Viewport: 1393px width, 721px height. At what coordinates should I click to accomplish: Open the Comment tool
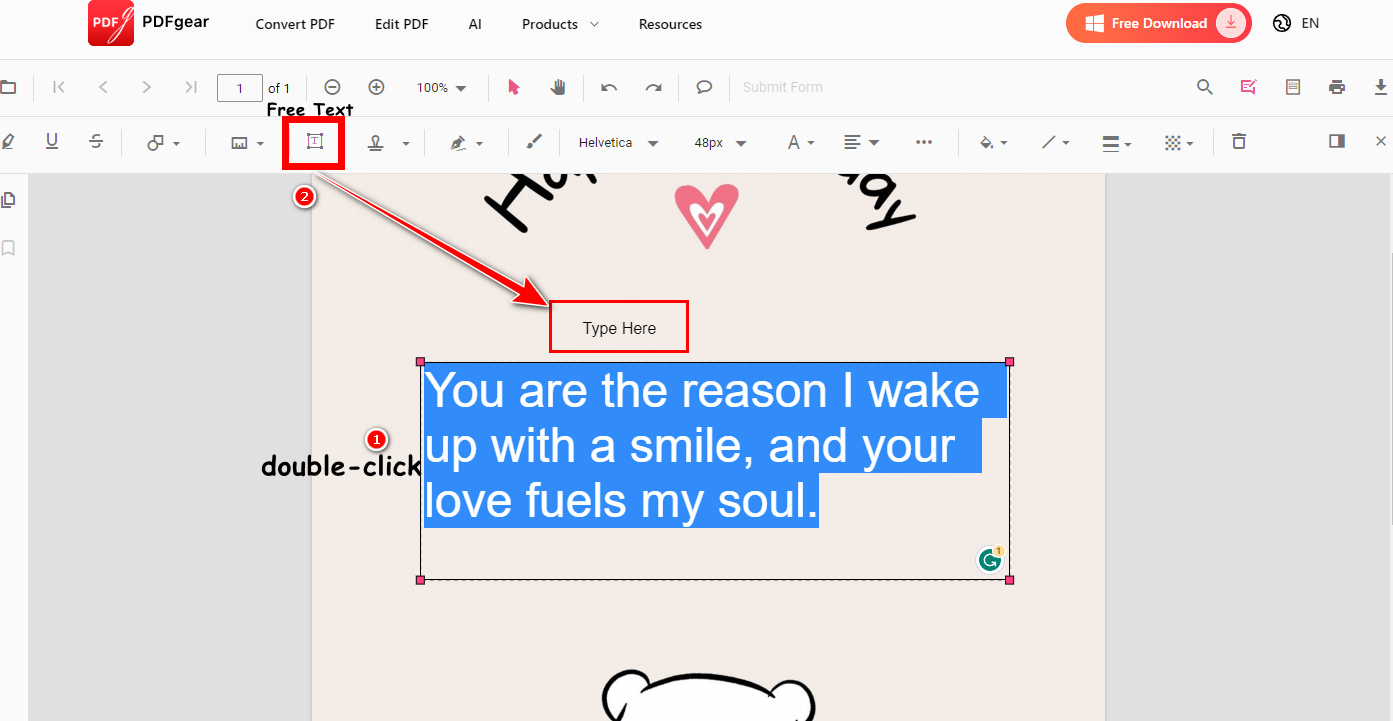point(704,87)
